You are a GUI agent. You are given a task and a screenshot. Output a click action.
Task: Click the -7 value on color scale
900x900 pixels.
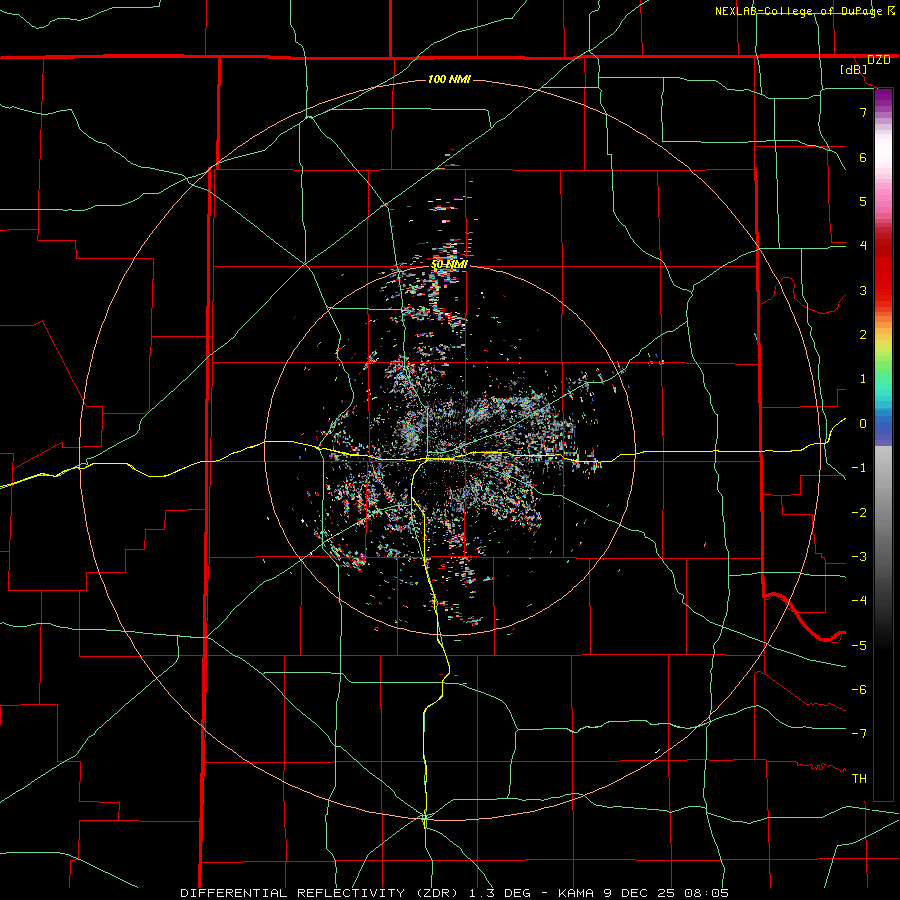point(859,734)
